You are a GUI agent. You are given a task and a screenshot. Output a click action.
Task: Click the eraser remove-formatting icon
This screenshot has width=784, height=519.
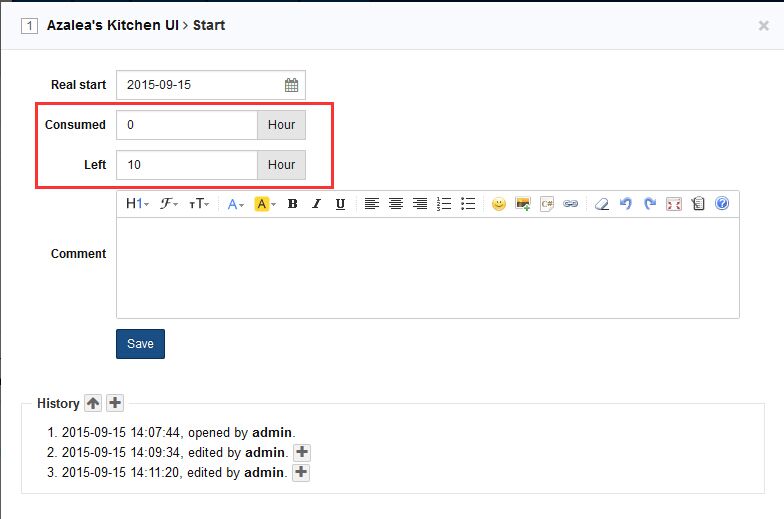601,204
